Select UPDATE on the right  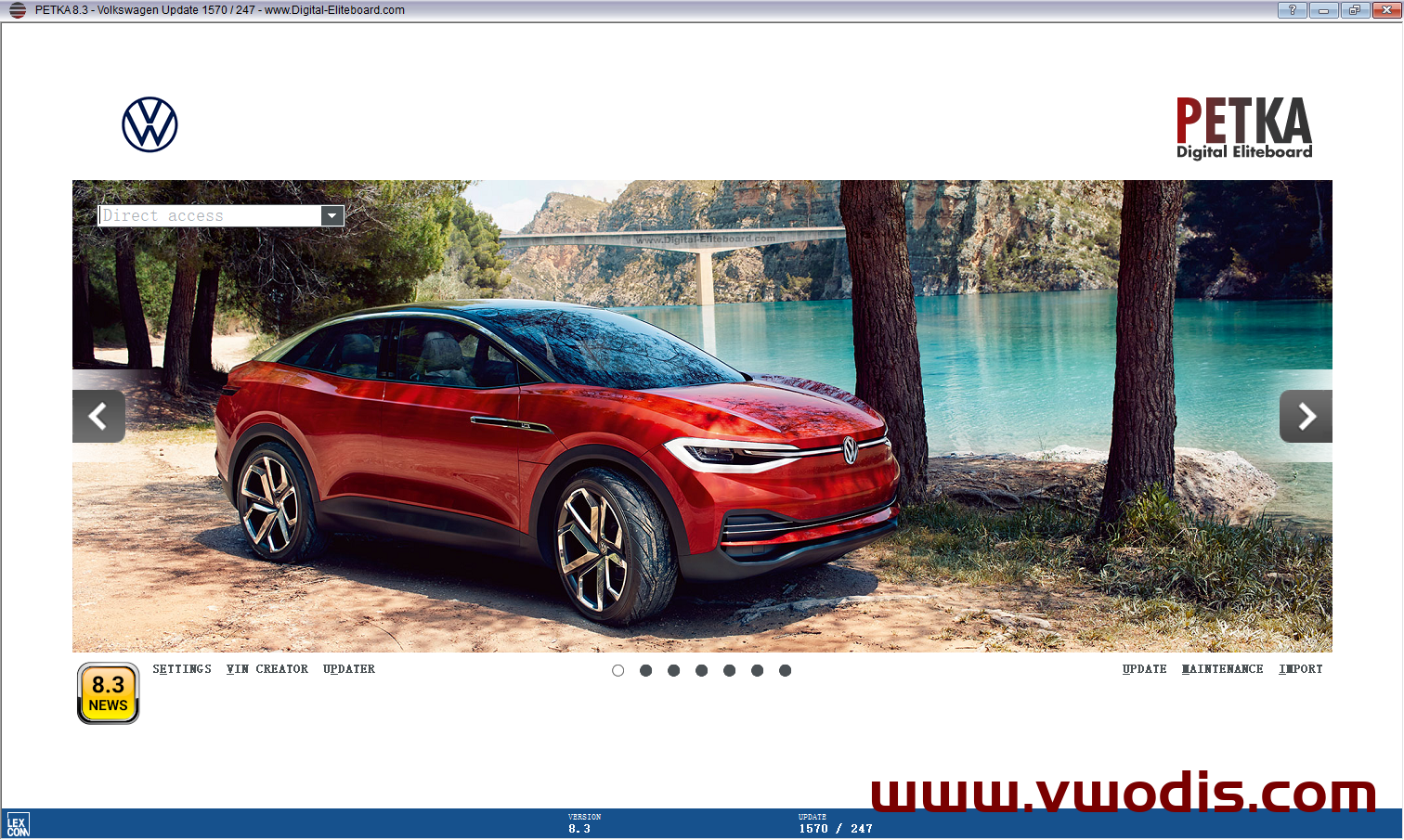pos(1144,669)
